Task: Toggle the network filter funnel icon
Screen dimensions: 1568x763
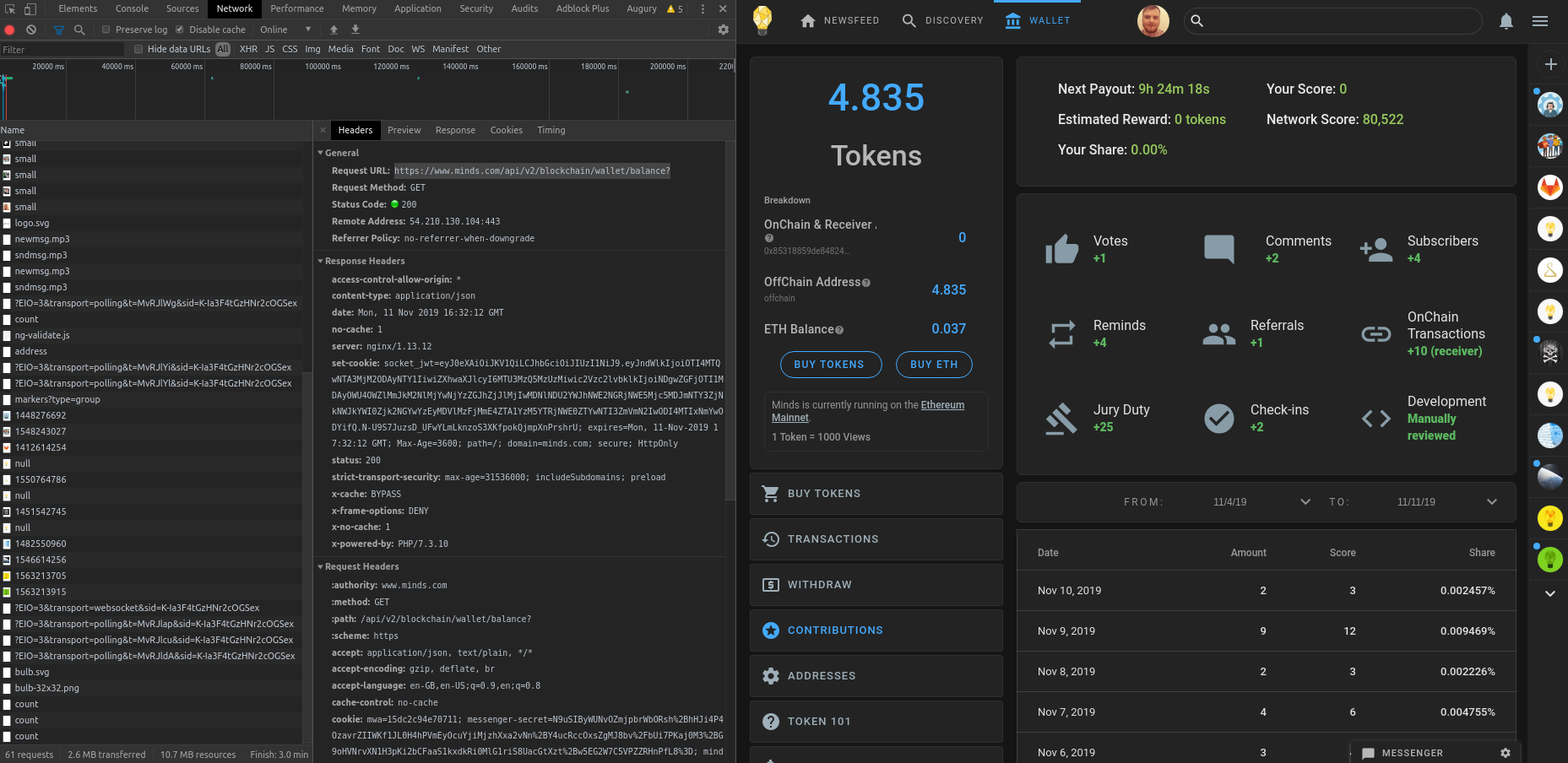Action: pos(58,30)
